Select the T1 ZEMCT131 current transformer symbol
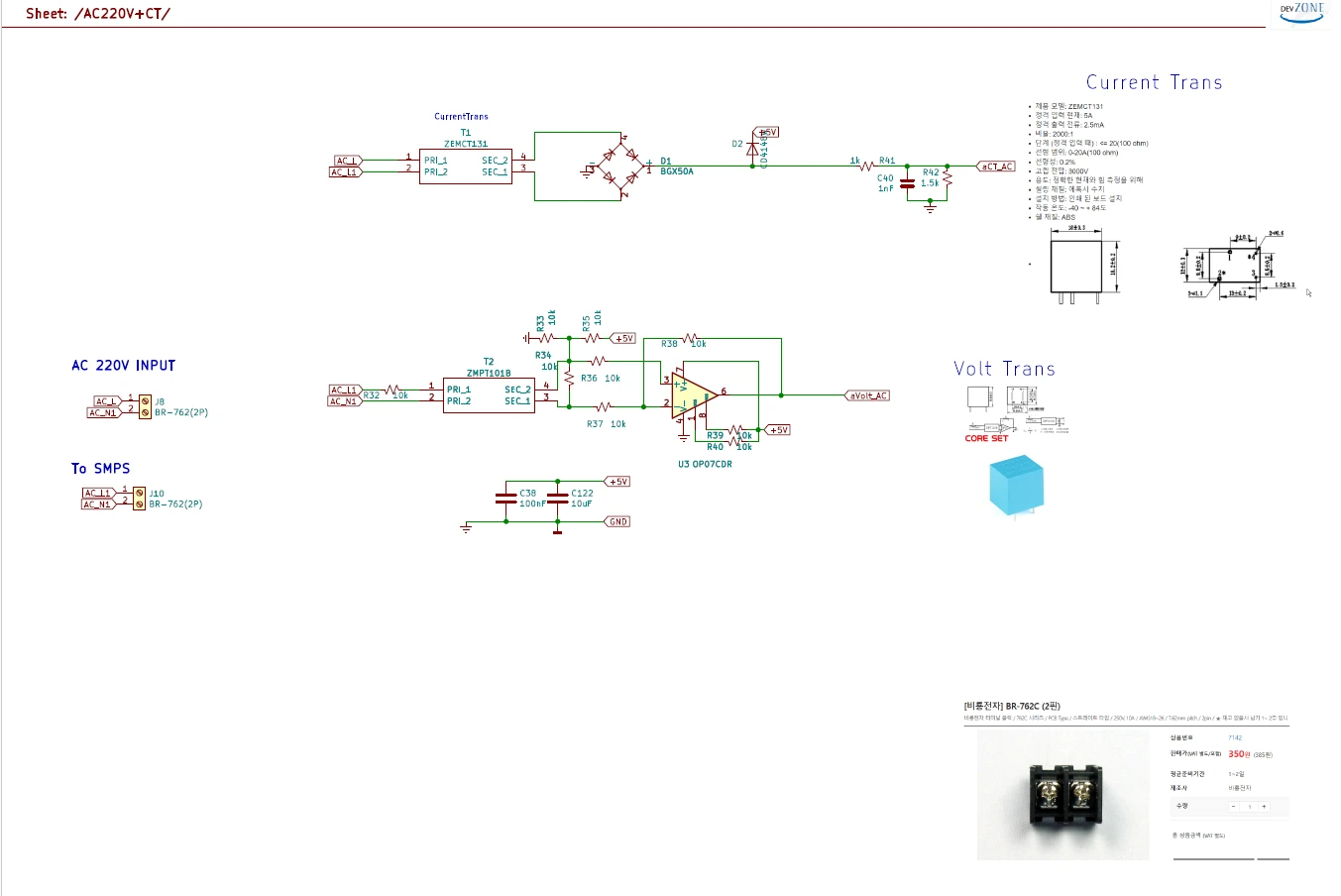This screenshot has height=896, width=1341. click(x=465, y=166)
